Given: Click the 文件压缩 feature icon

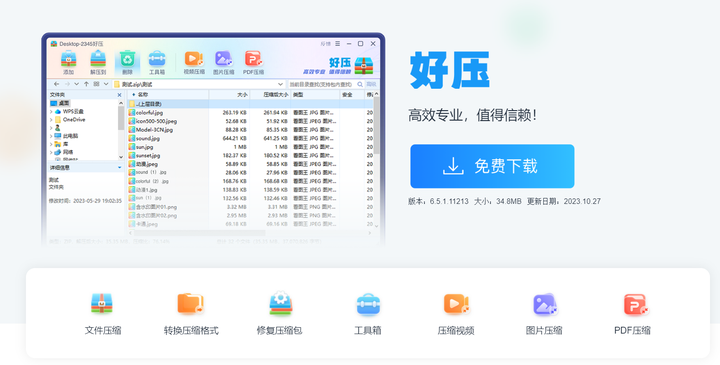Looking at the screenshot, I should (102, 303).
